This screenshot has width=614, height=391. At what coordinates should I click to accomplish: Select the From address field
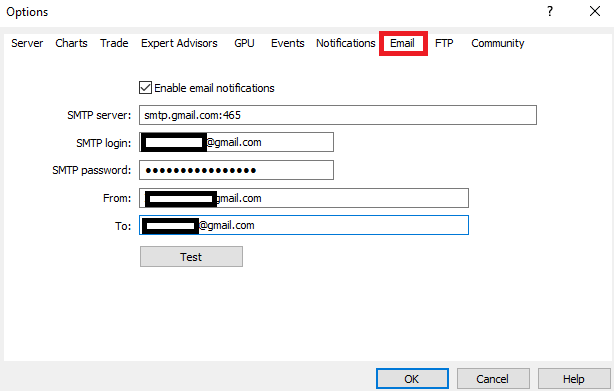click(x=304, y=198)
